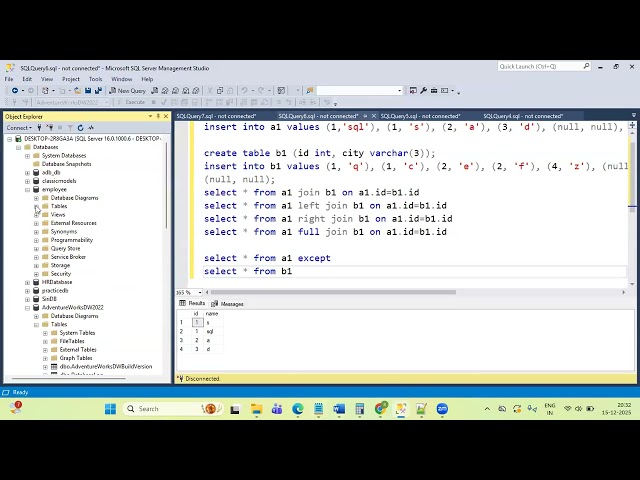The width and height of the screenshot is (640, 480).
Task: Close the SQLQuery6.sql tab
Action: (373, 116)
